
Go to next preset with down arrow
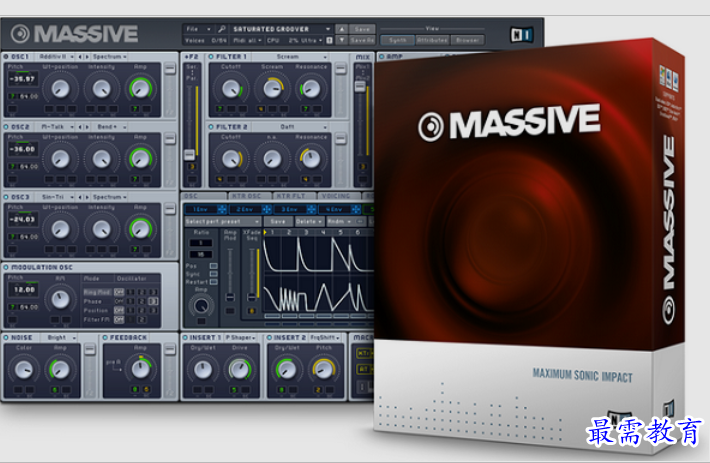click(x=341, y=40)
